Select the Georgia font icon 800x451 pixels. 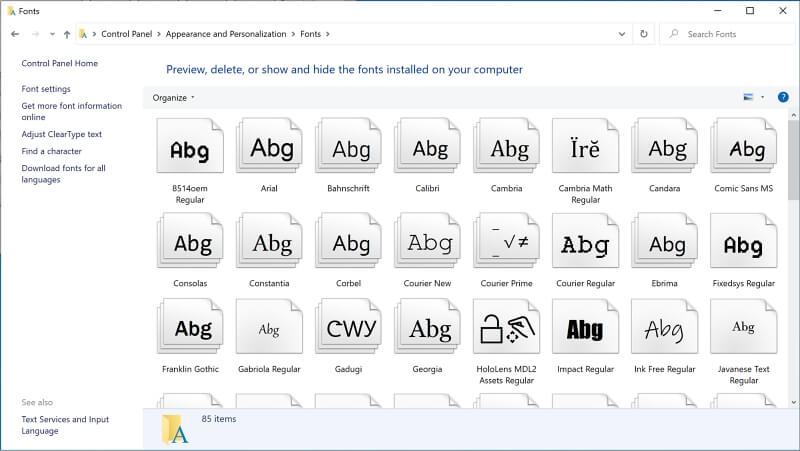427,327
